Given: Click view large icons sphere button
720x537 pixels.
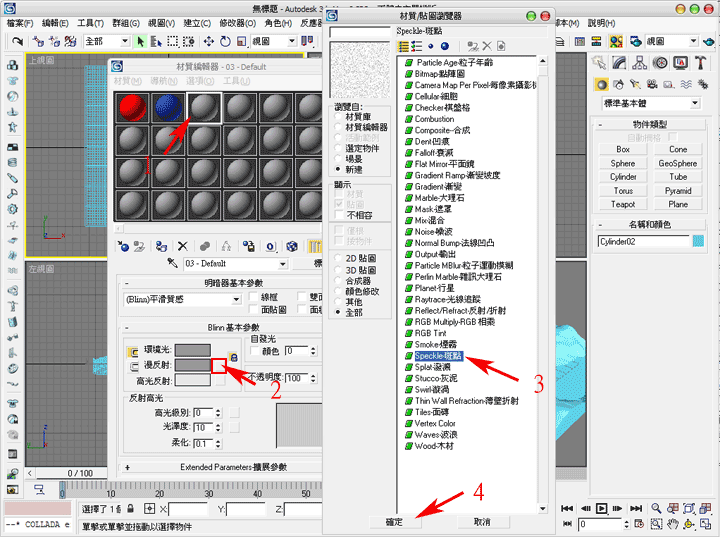Looking at the screenshot, I should point(444,46).
